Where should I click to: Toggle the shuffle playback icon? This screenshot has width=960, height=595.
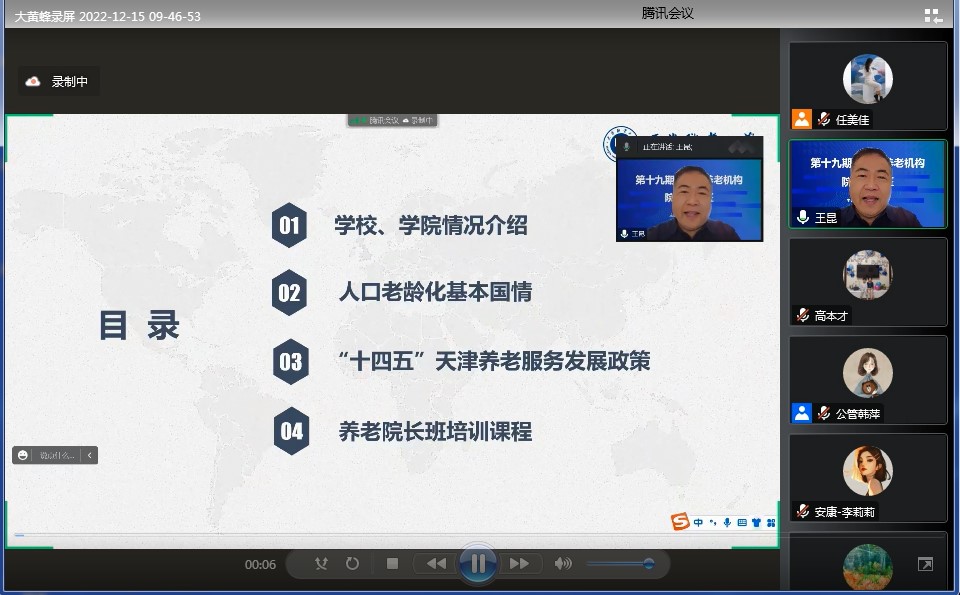321,564
